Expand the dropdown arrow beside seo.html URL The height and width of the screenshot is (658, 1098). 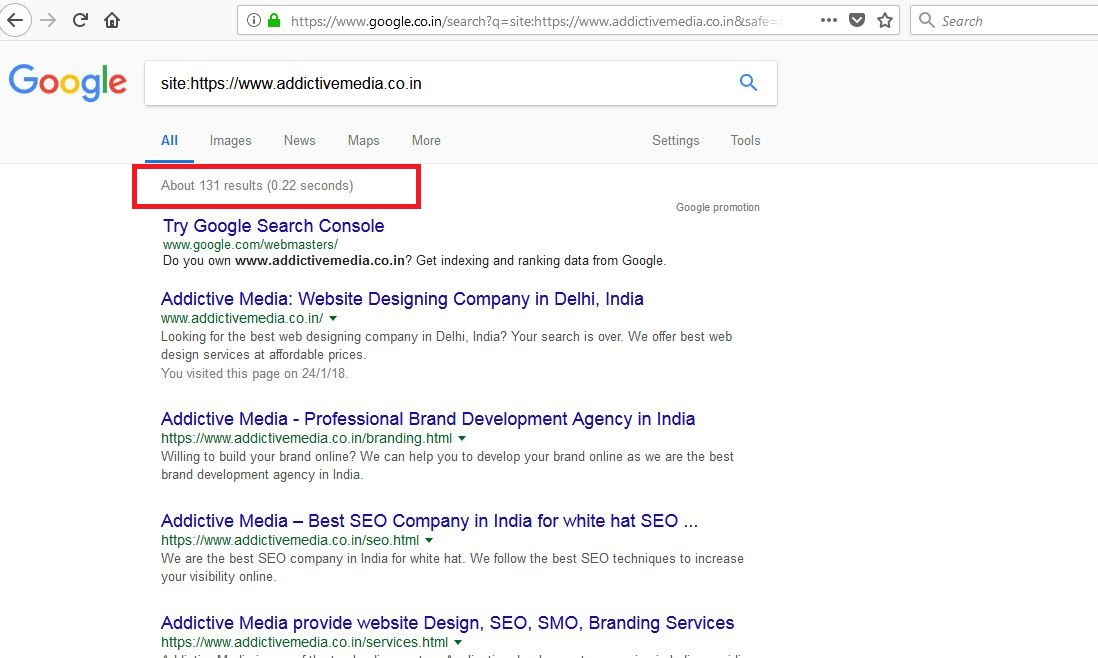coord(429,540)
